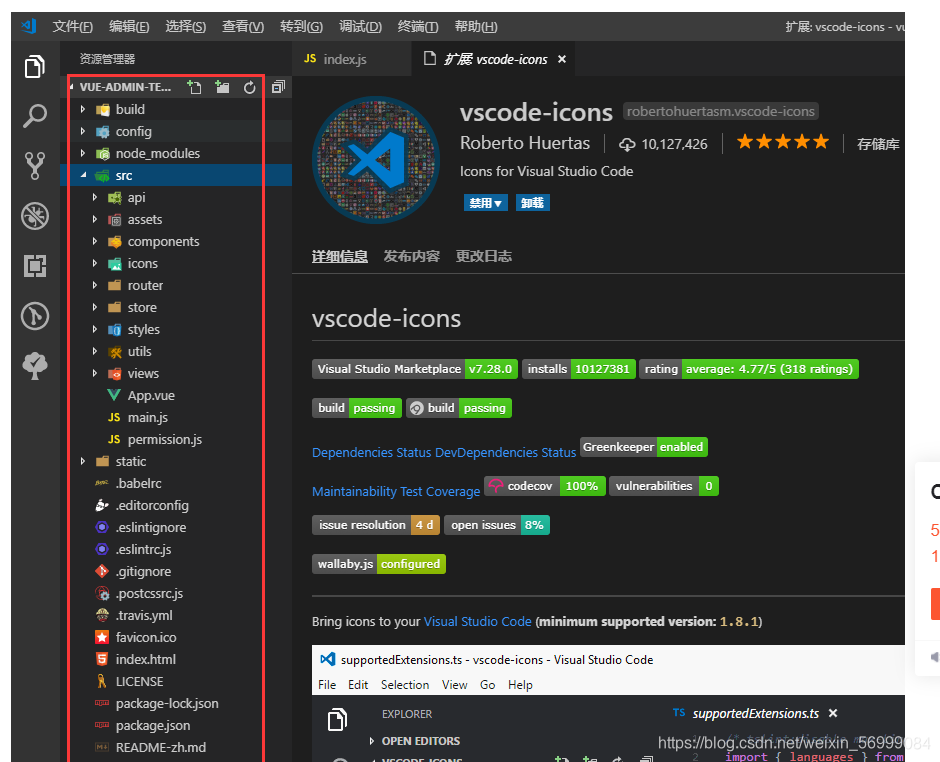Click the New File icon in explorer
Image resolution: width=940 pixels, height=762 pixels.
coord(194,87)
